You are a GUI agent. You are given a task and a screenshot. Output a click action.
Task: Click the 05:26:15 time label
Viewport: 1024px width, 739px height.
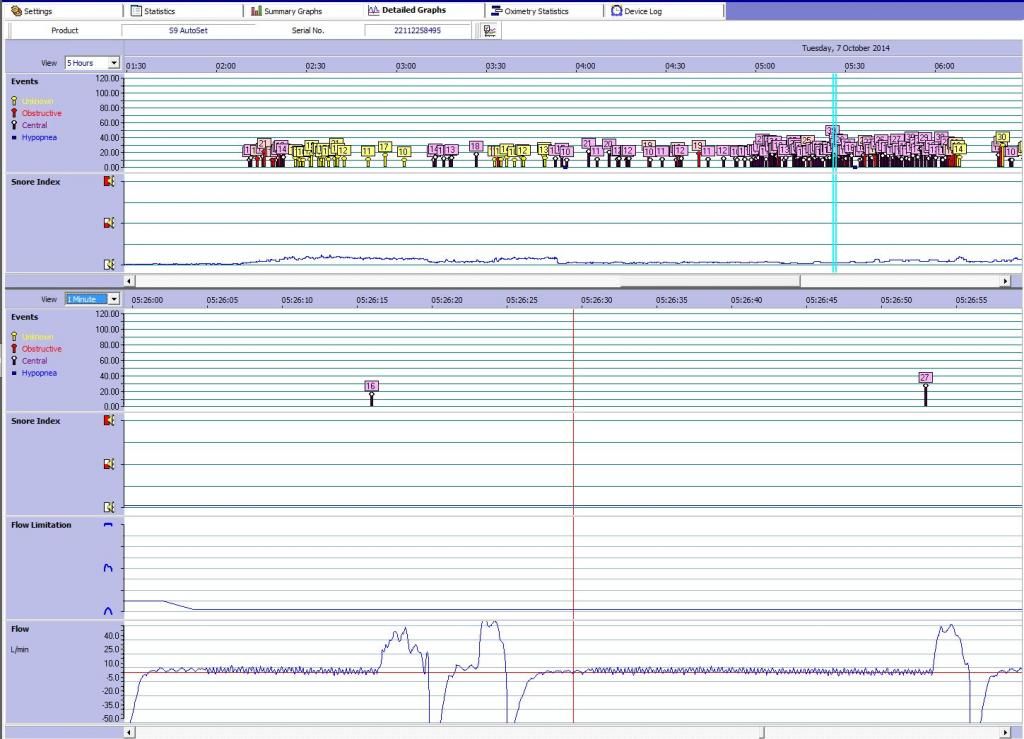[x=372, y=300]
